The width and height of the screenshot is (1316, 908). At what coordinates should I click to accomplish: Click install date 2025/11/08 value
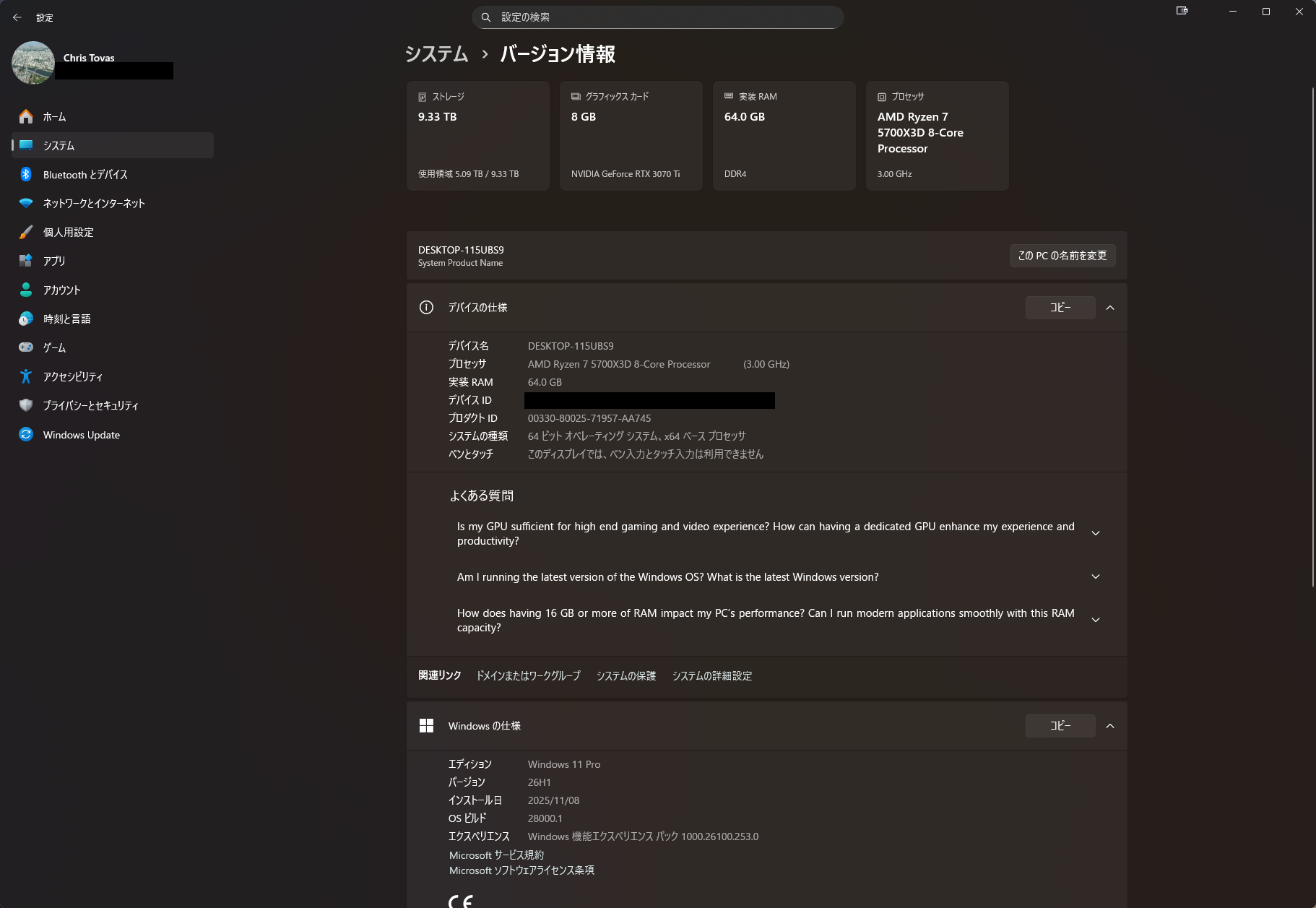pyautogui.click(x=554, y=800)
